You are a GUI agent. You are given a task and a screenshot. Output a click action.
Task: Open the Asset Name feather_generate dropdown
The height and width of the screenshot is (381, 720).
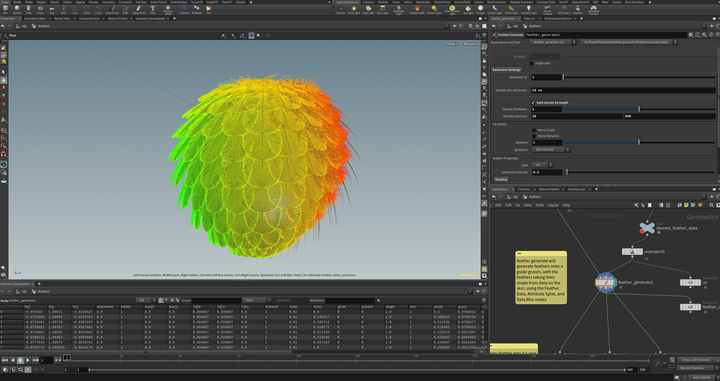553,42
